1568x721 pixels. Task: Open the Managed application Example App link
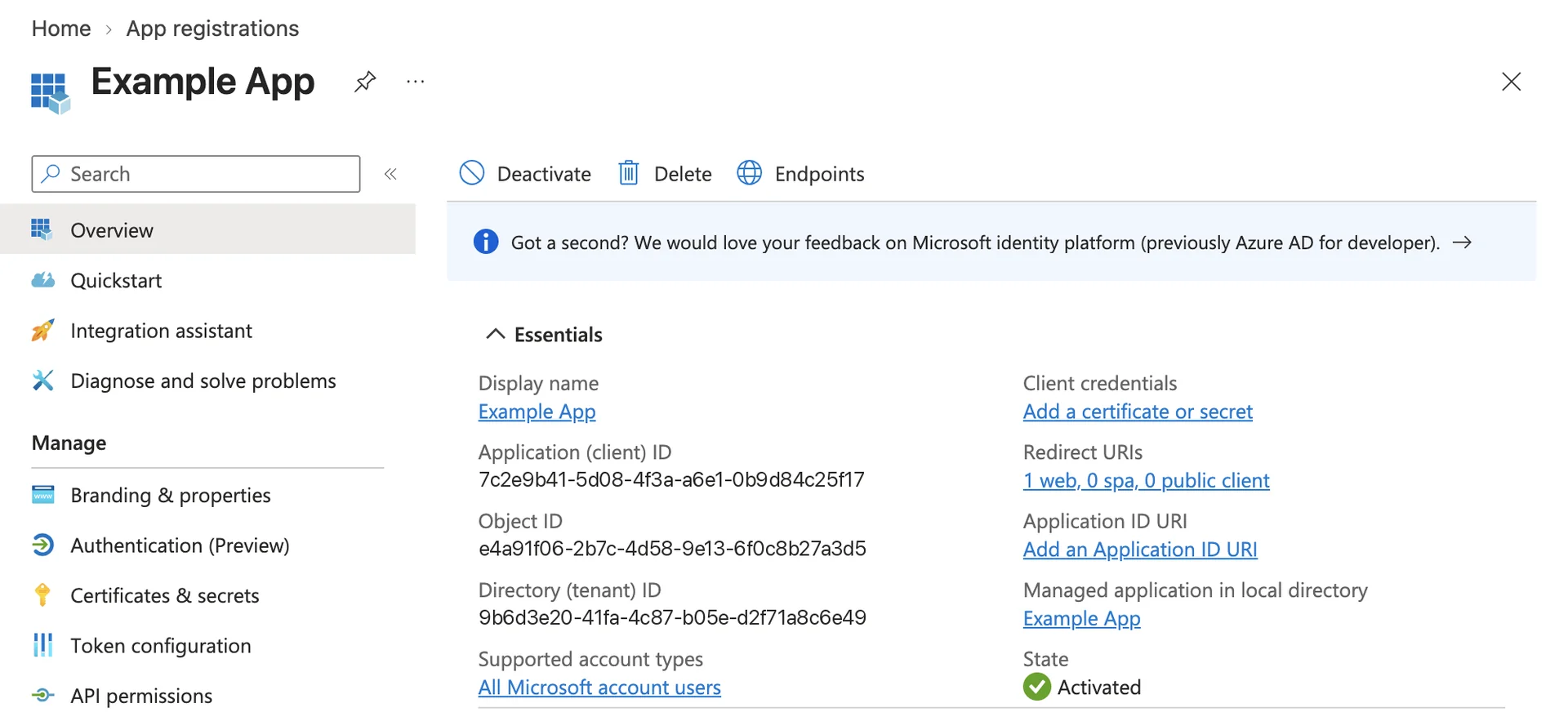[x=1081, y=619]
